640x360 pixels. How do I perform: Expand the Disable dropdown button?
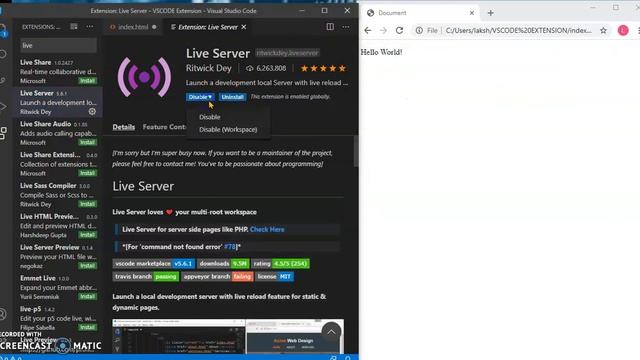[x=200, y=97]
